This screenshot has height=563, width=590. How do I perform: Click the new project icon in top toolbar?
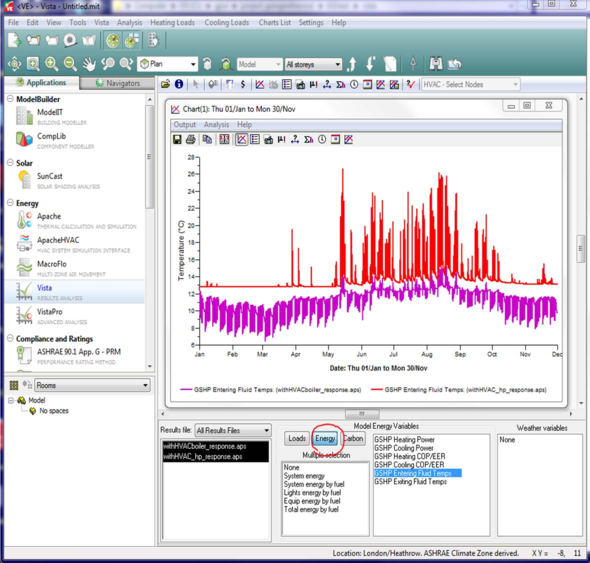(x=14, y=40)
